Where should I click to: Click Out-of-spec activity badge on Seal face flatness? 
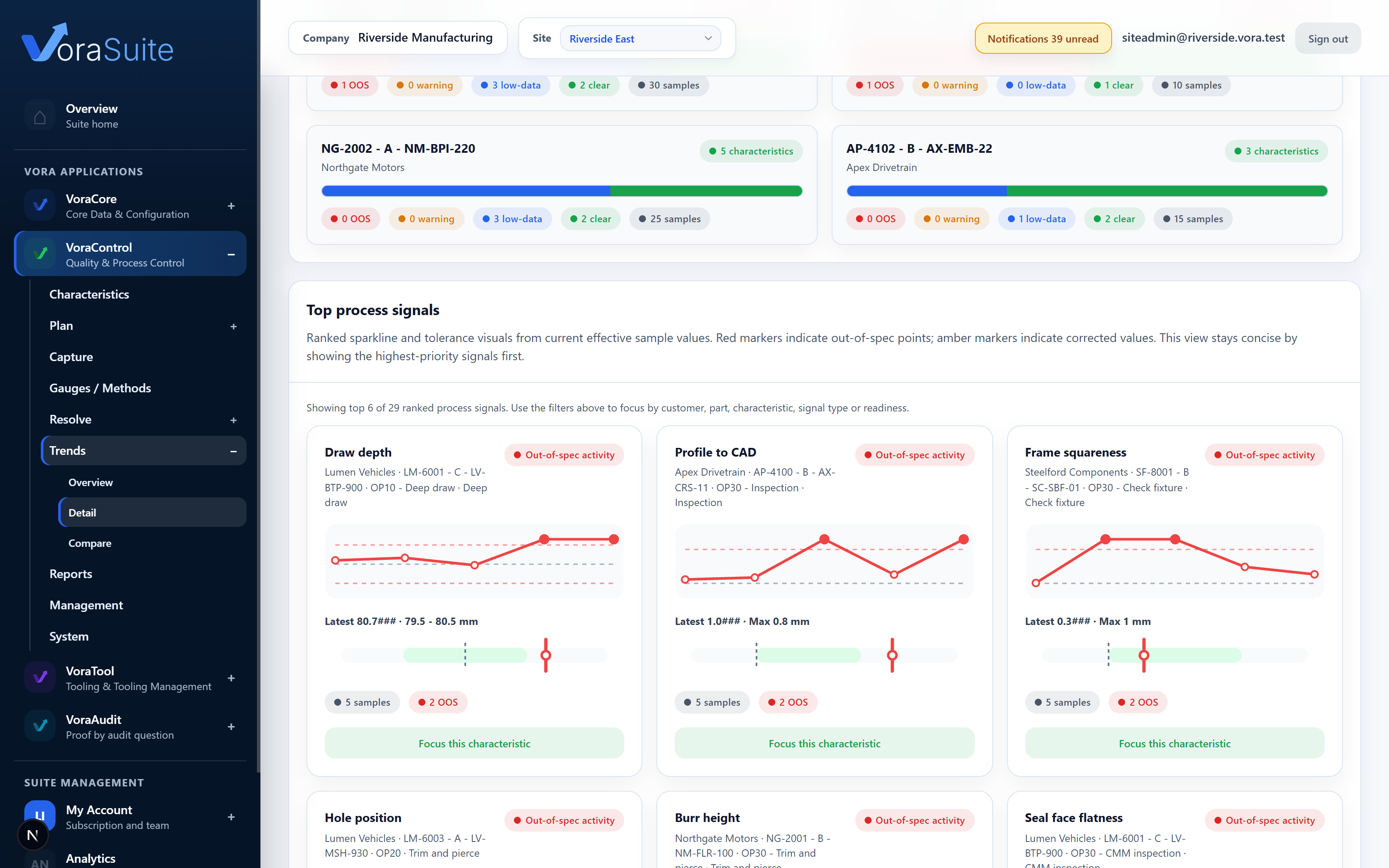pos(1264,820)
